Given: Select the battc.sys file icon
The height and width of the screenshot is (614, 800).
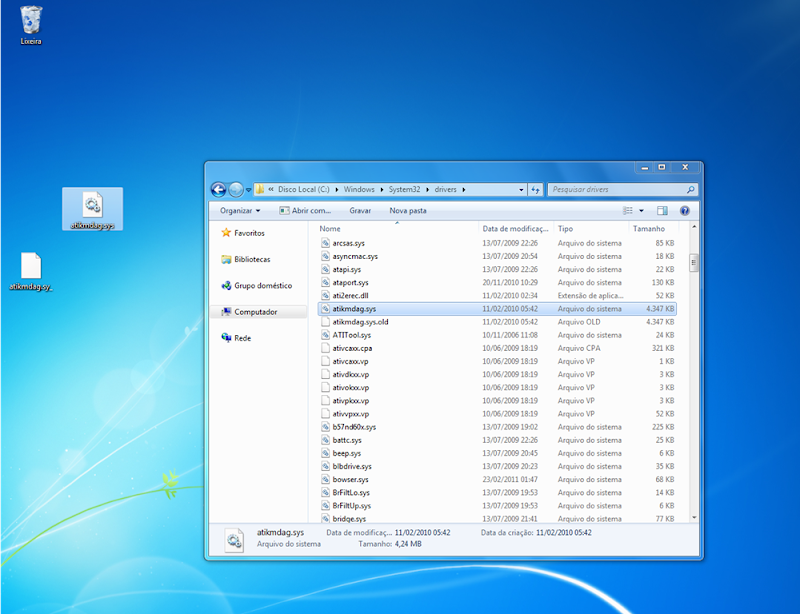Looking at the screenshot, I should click(325, 440).
